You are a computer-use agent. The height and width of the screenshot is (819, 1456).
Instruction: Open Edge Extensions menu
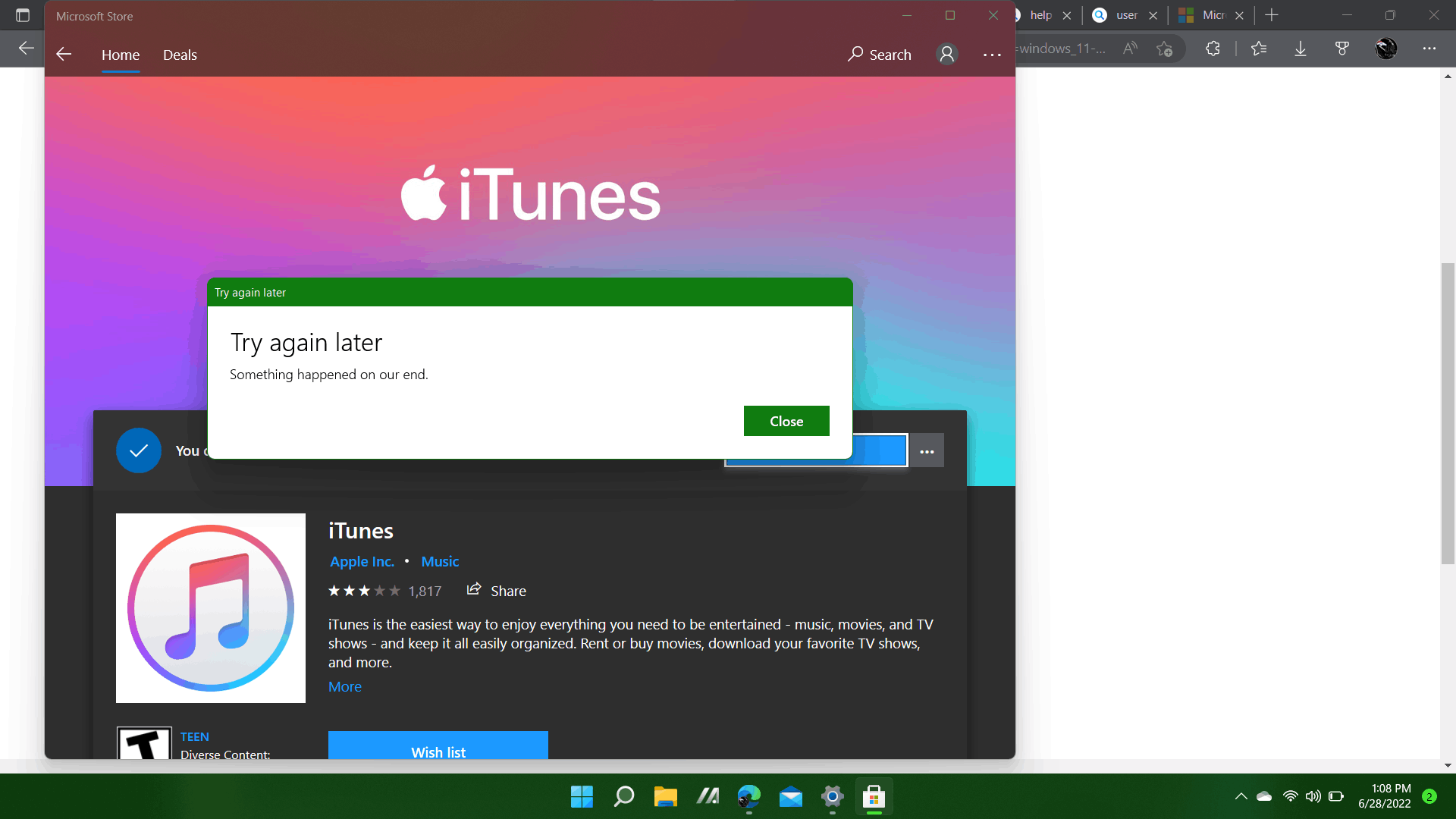pos(1213,49)
